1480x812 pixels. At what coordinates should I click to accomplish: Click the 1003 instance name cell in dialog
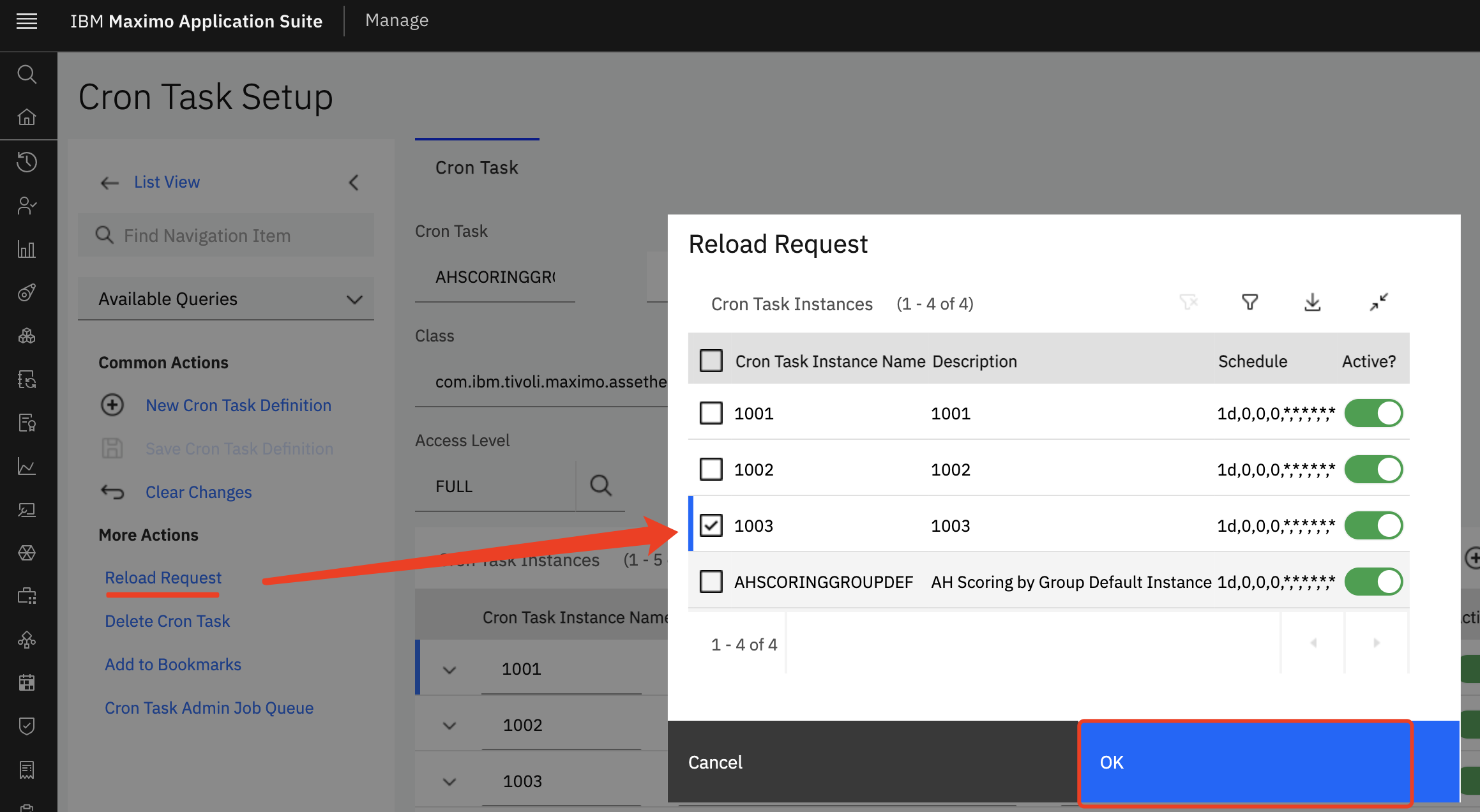[x=753, y=526]
